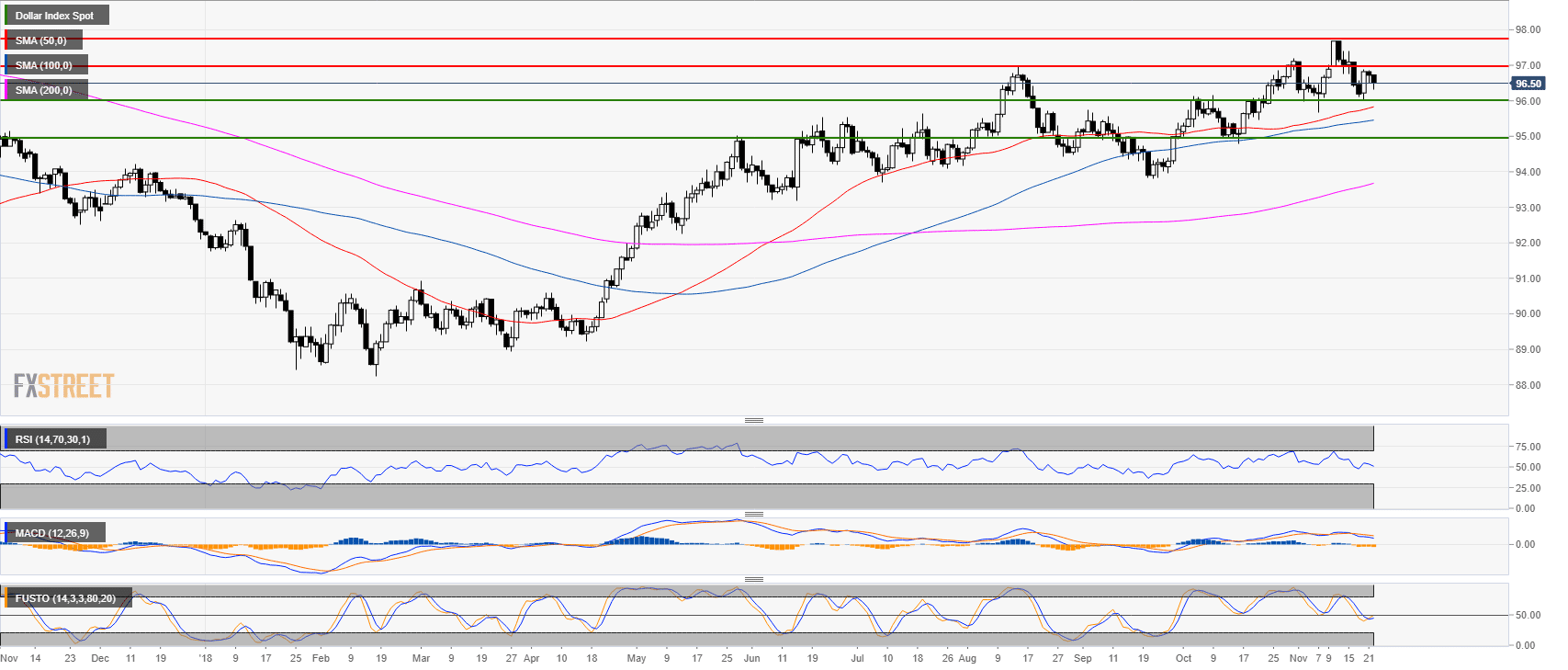Click the Jun label on the time axis
This screenshot has height=670, width=1568.
click(752, 658)
